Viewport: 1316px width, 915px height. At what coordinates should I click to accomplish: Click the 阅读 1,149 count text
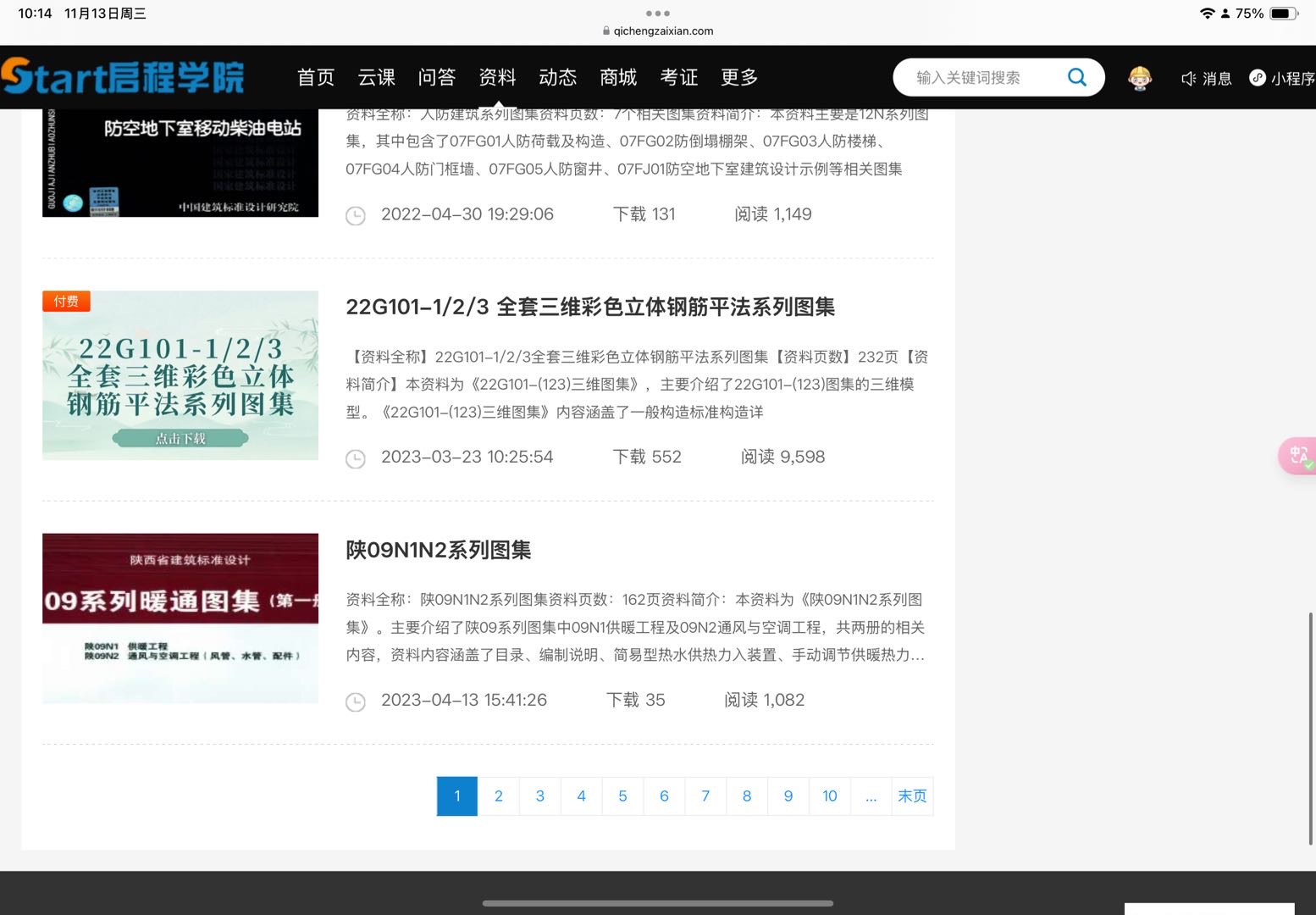point(772,213)
